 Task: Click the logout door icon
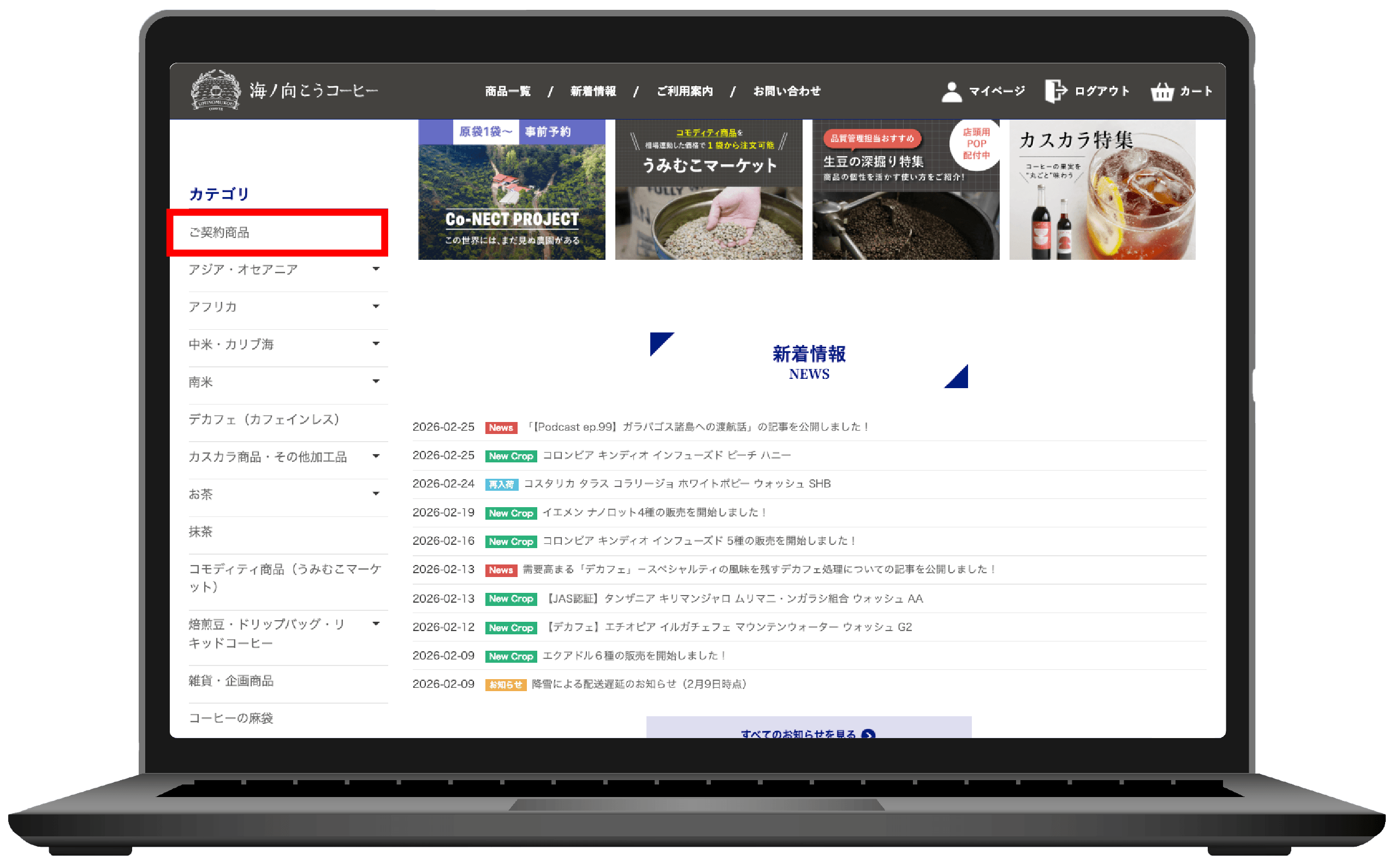tap(1055, 91)
